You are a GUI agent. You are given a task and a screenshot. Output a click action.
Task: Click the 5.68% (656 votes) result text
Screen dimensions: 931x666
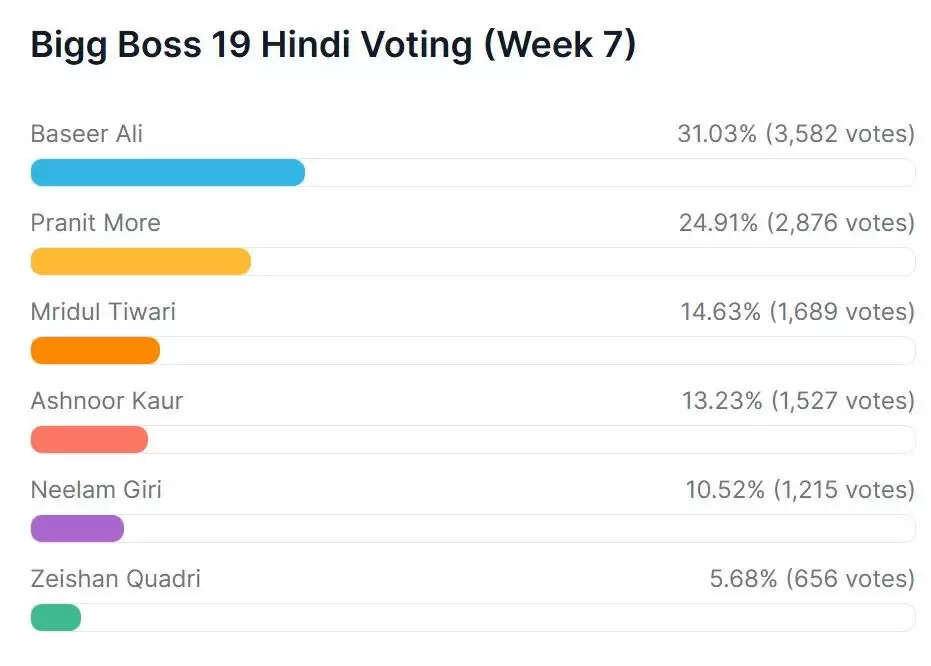(812, 579)
